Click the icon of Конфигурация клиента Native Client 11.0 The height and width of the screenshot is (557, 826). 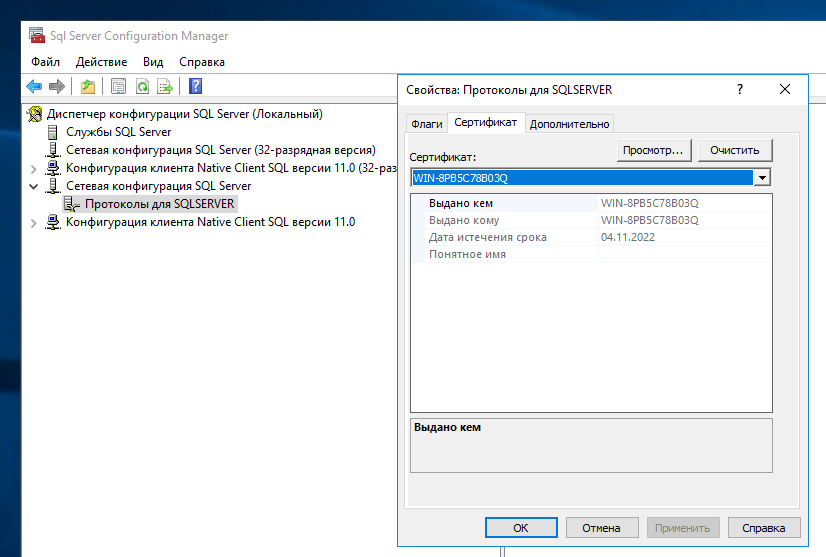tap(53, 222)
